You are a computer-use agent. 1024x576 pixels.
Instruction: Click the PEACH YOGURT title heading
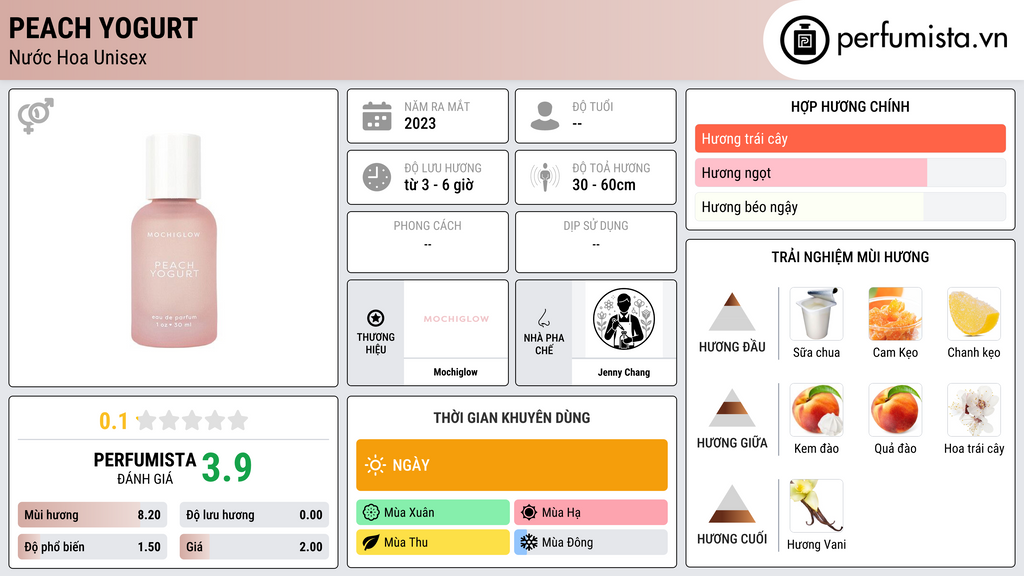click(103, 28)
